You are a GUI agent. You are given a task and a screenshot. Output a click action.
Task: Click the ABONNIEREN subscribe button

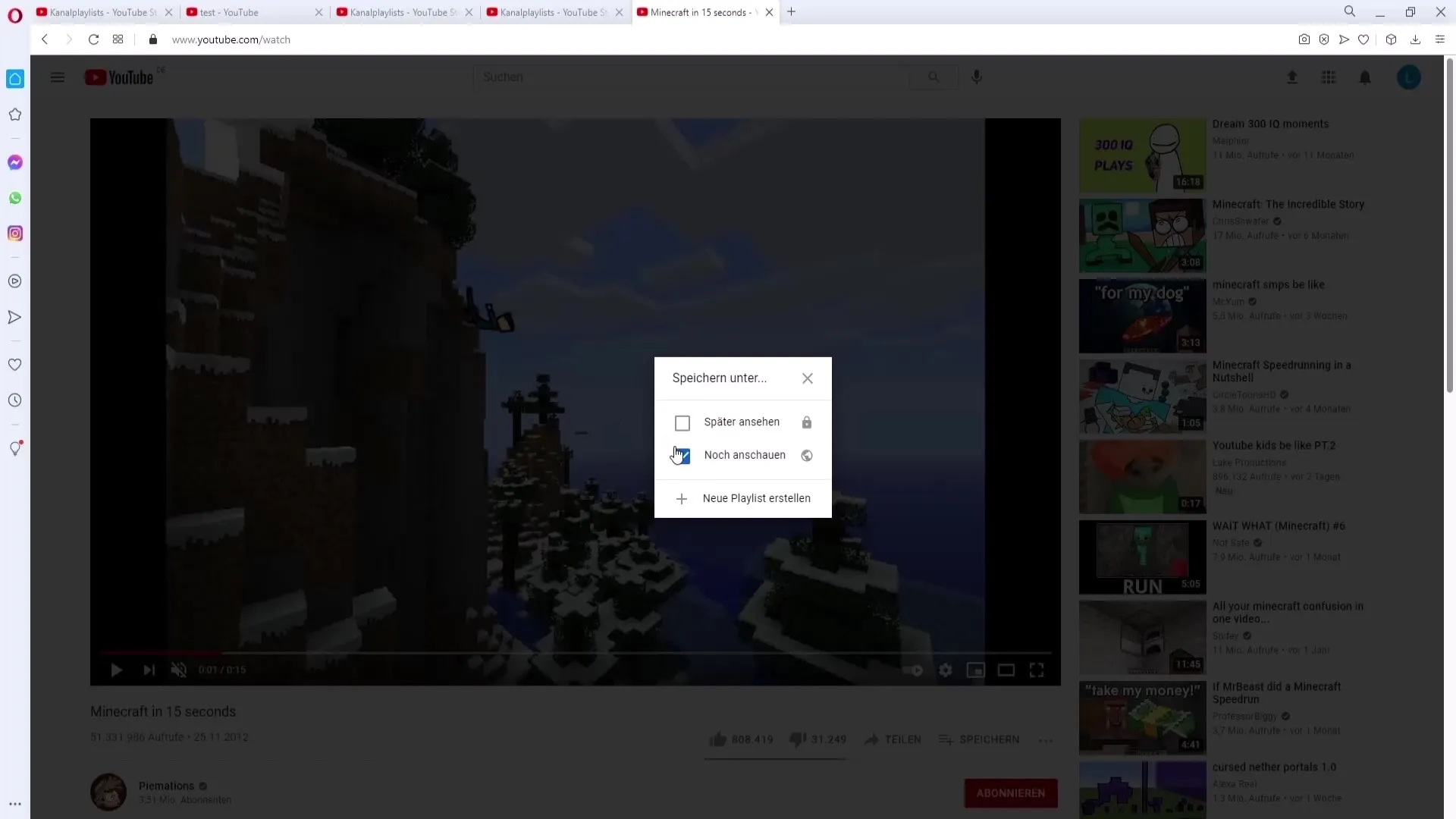click(x=1011, y=793)
